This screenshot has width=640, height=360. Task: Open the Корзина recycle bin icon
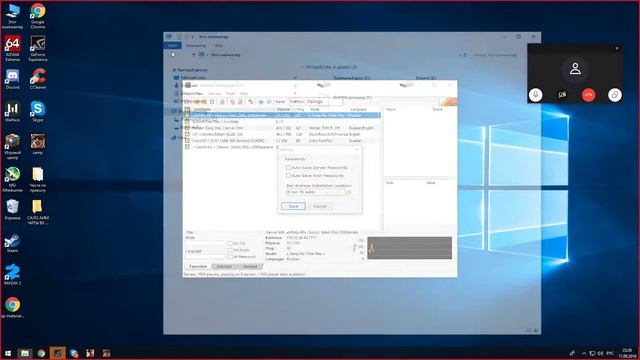12,210
